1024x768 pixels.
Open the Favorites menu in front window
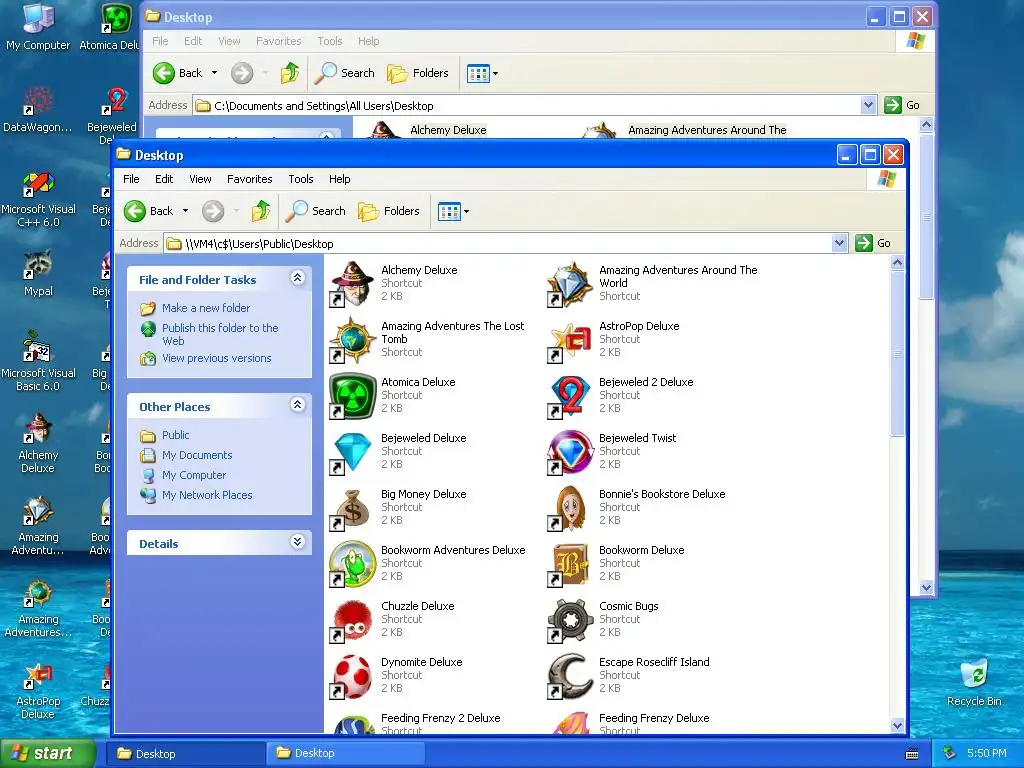(249, 179)
